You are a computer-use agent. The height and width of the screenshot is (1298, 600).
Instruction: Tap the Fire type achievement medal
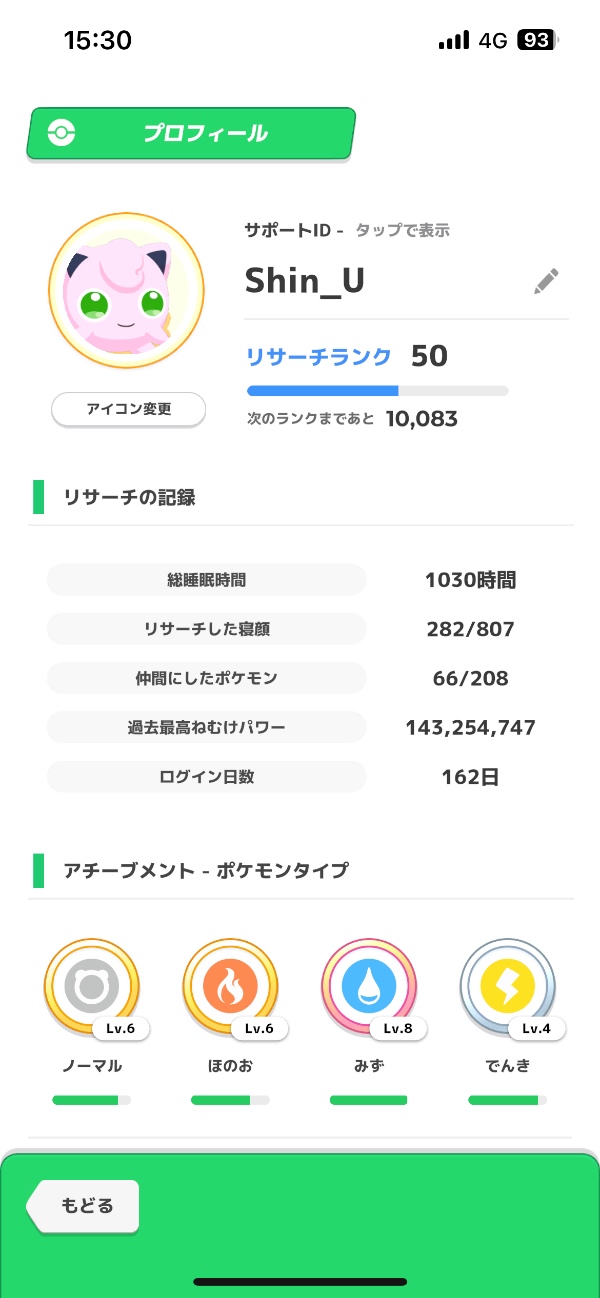click(230, 987)
